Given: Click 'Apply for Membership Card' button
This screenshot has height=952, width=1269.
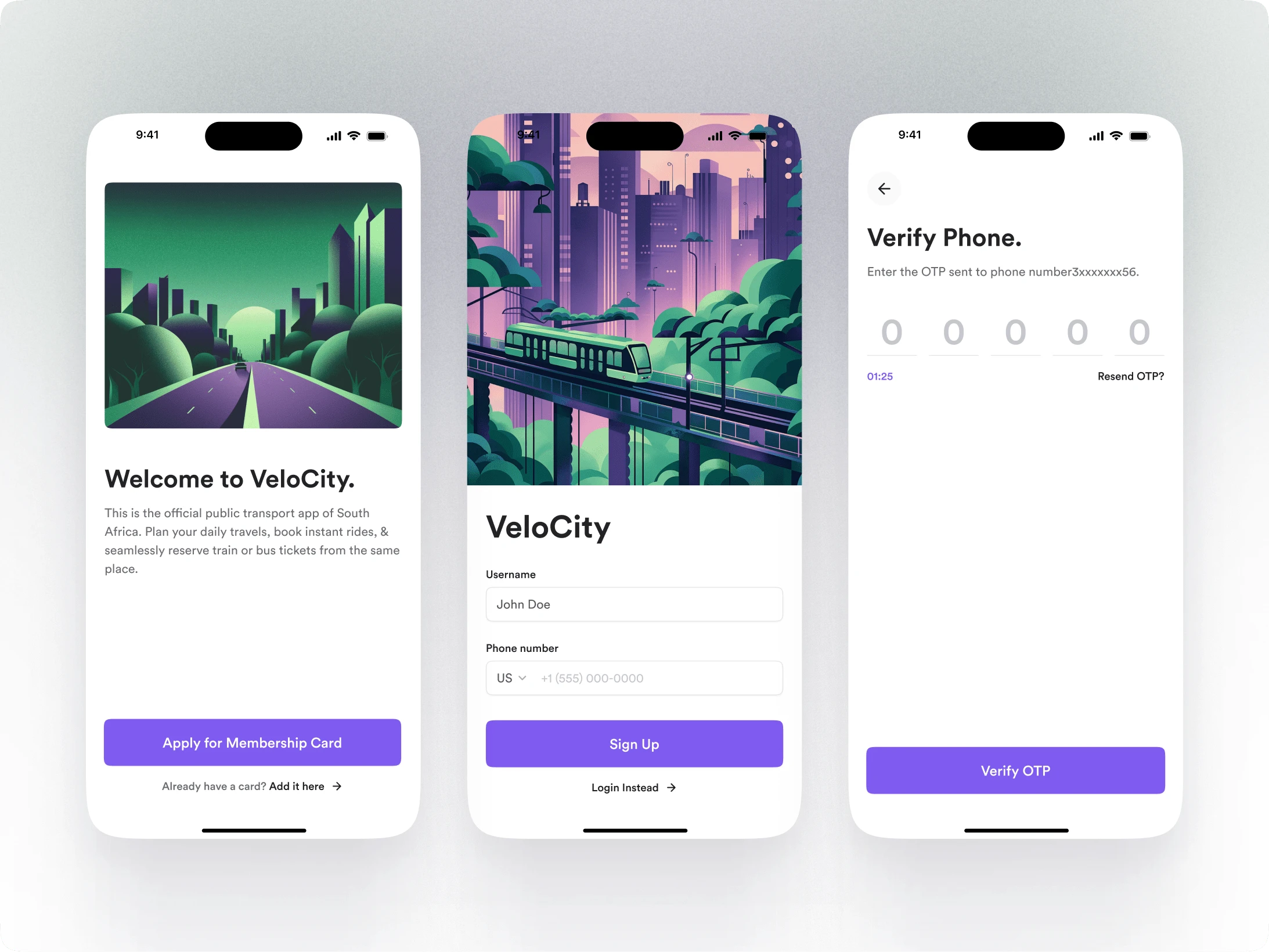Looking at the screenshot, I should coord(253,742).
